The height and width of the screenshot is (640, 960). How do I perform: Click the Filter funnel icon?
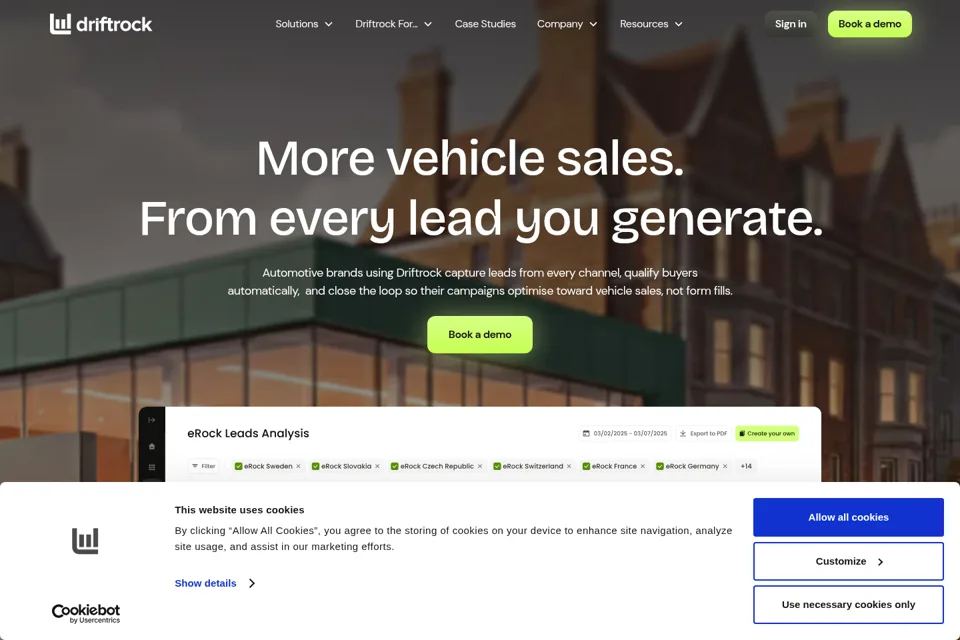[195, 466]
